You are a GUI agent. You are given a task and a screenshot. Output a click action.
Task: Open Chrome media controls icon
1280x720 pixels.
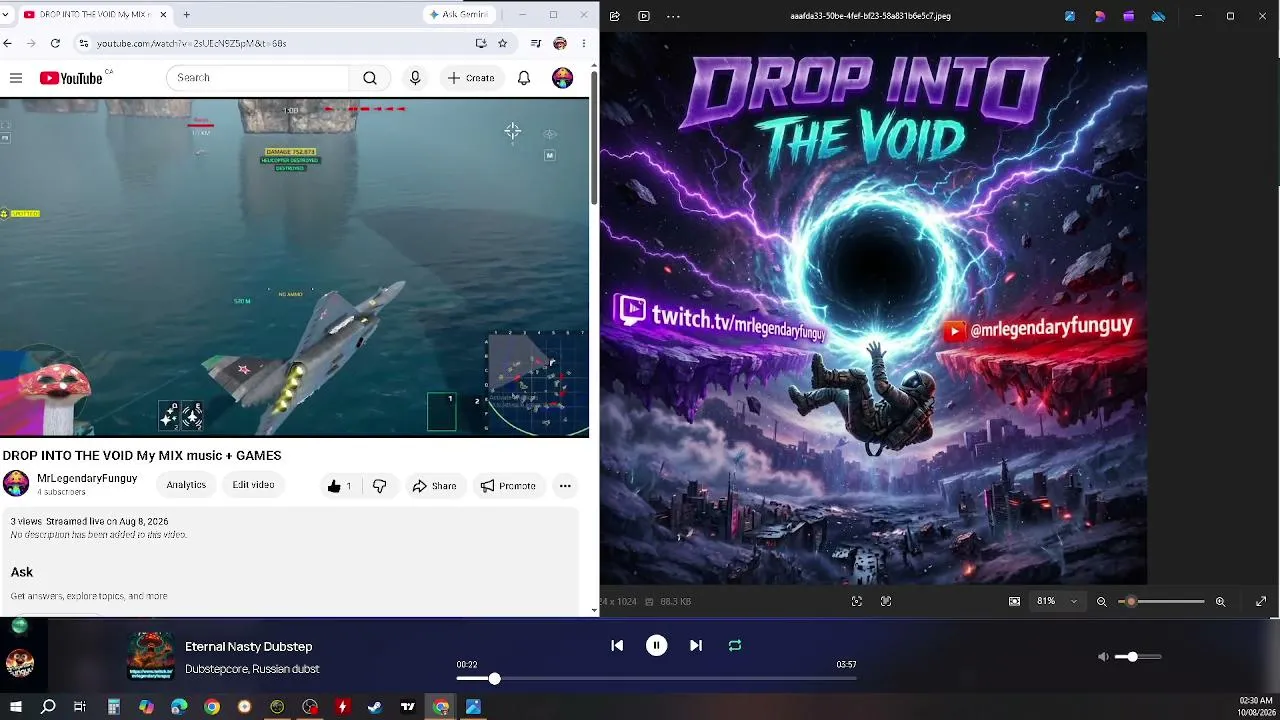tap(536, 43)
